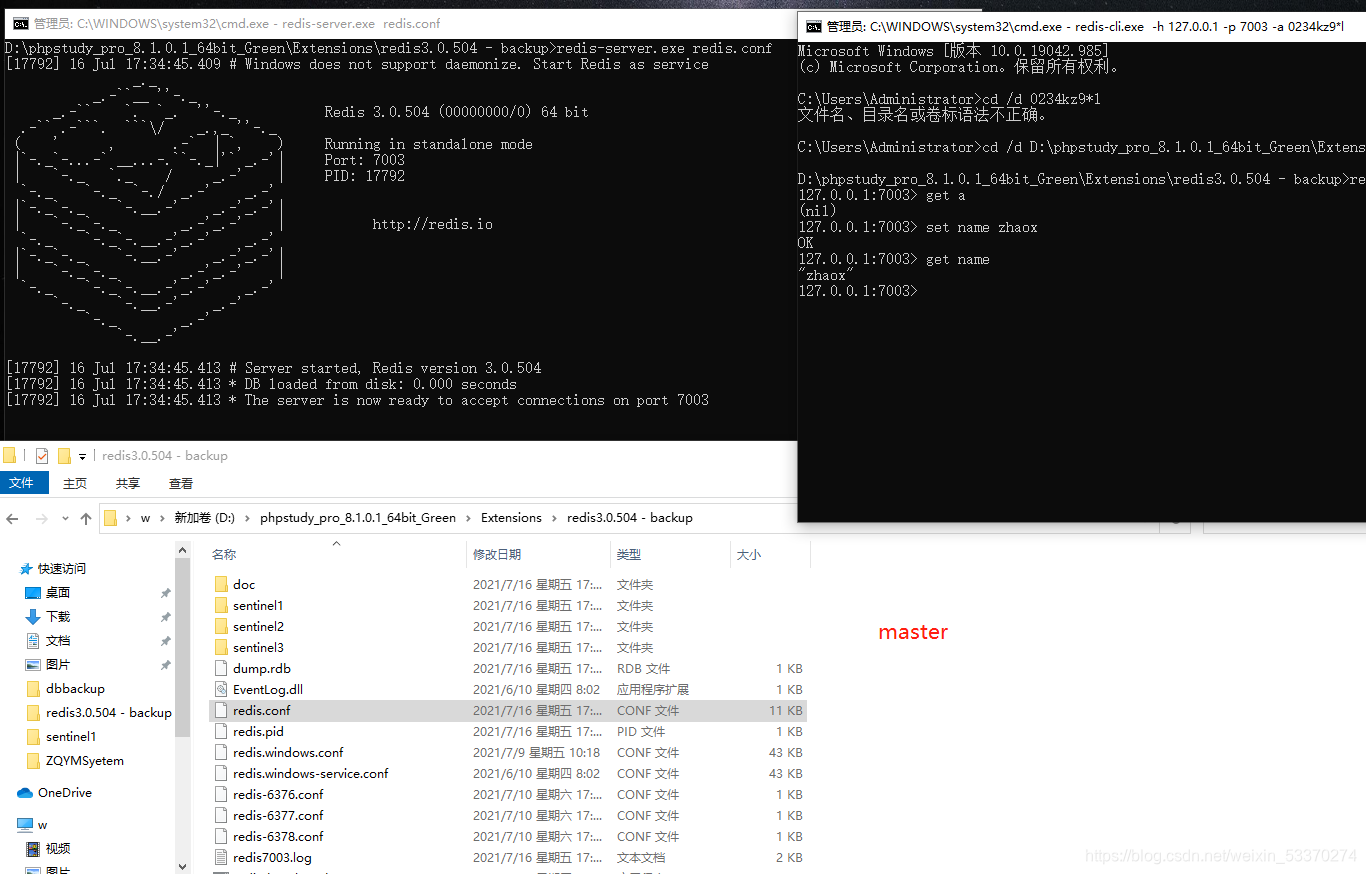Image resolution: width=1366 pixels, height=874 pixels.
Task: Click the redis-cli prompt line 127.0.0.1:7003>
Action: (x=857, y=291)
